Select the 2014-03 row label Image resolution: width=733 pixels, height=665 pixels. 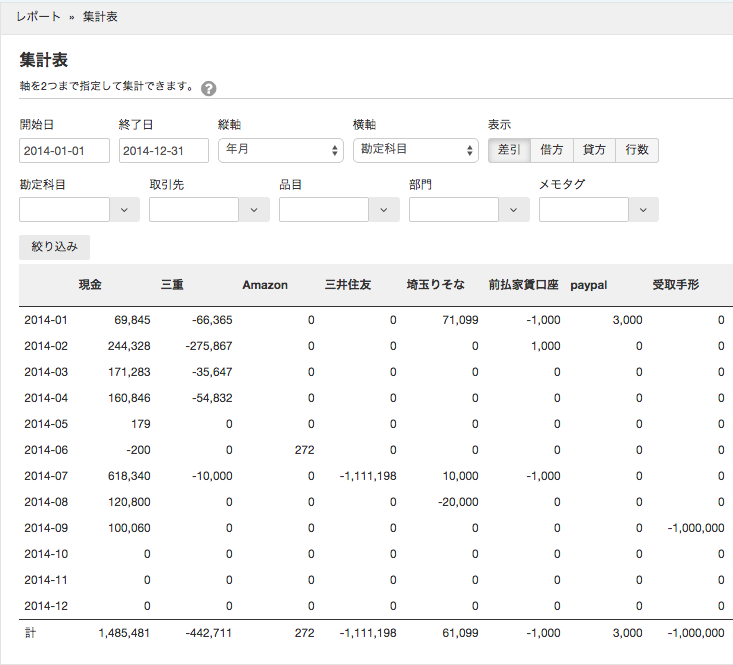pyautogui.click(x=46, y=372)
